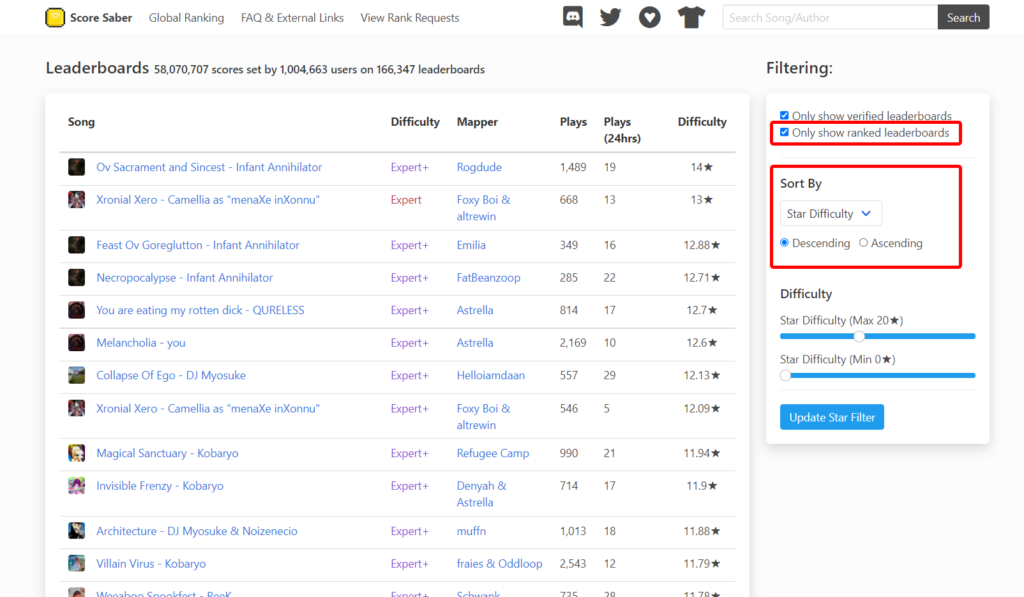Viewport: 1024px width, 597px height.
Task: Click the Invisible Frenzy cover thumbnail
Action: point(76,486)
